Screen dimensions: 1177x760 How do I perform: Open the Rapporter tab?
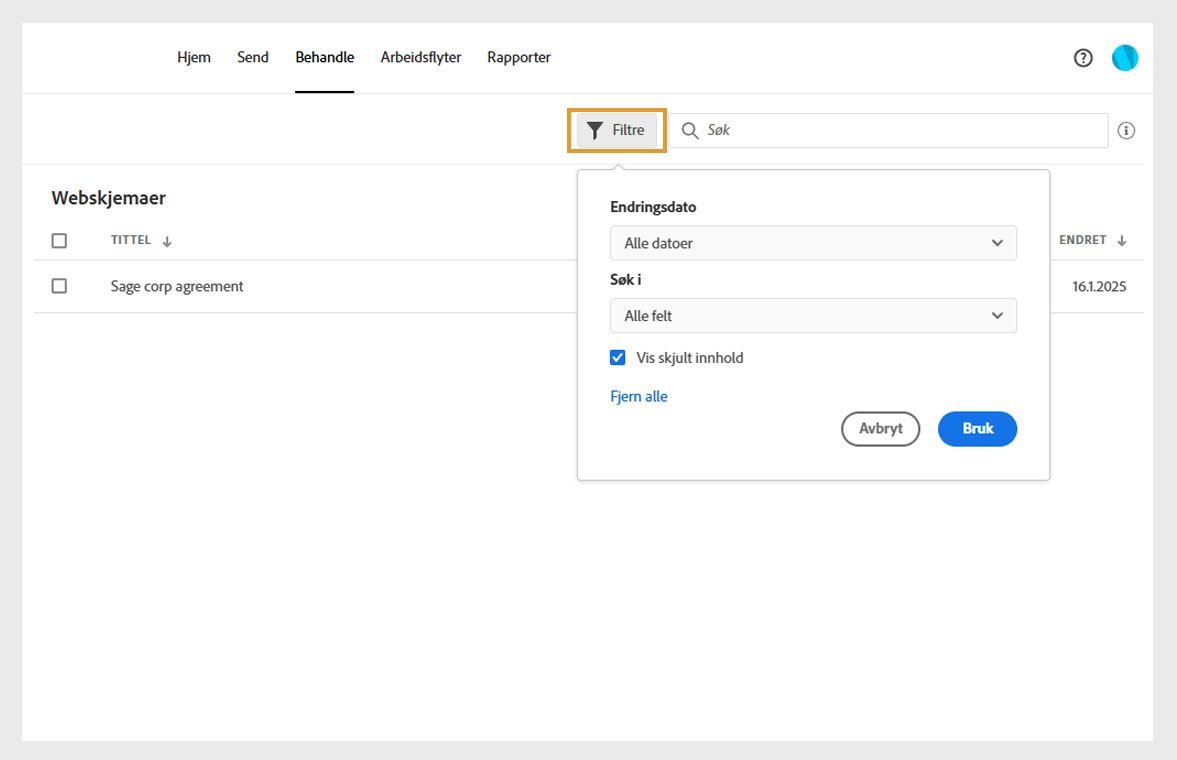518,57
